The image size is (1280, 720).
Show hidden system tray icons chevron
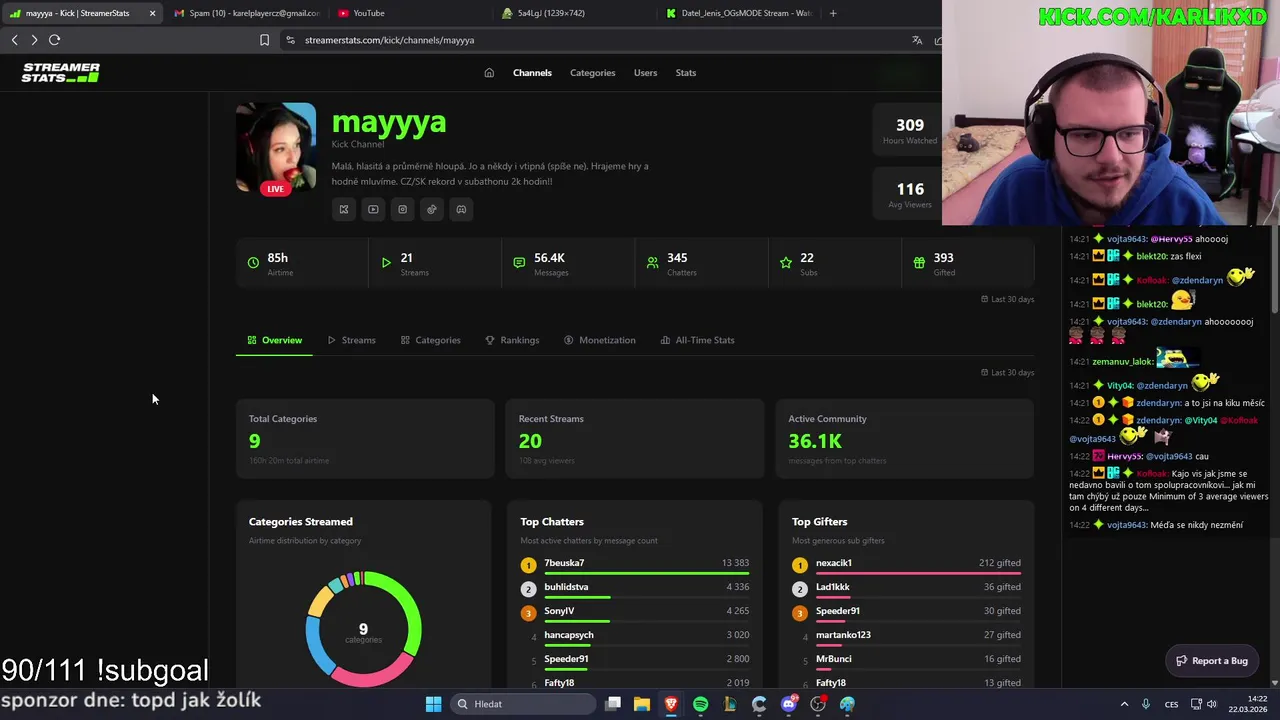click(x=1125, y=704)
